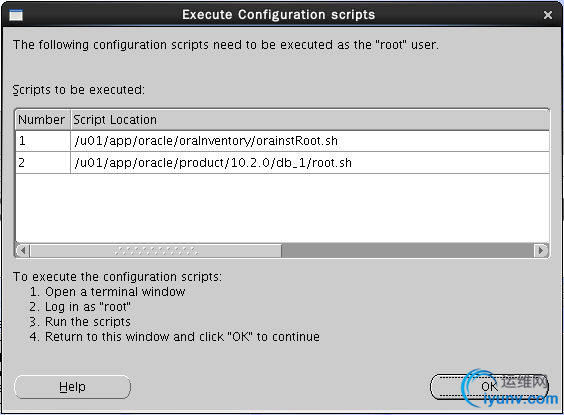
Task: Click the horizontal scrollbar thumb
Action: point(156,250)
